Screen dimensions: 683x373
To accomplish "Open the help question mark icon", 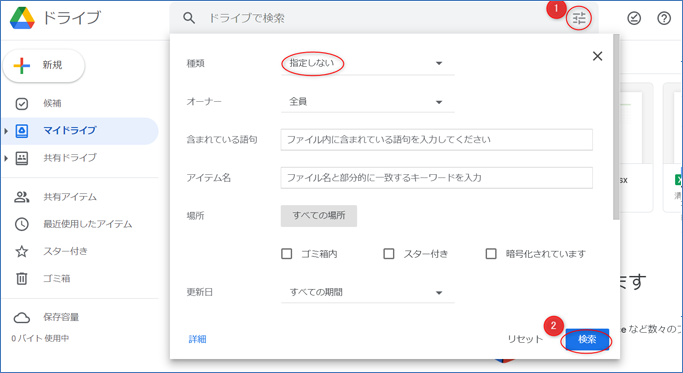I will pyautogui.click(x=664, y=18).
